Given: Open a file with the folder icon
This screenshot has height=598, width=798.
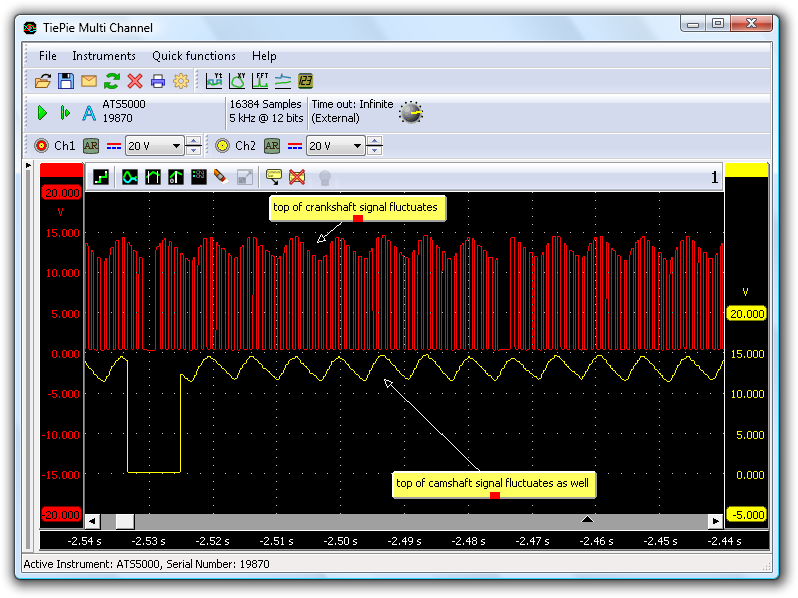Looking at the screenshot, I should pyautogui.click(x=43, y=81).
